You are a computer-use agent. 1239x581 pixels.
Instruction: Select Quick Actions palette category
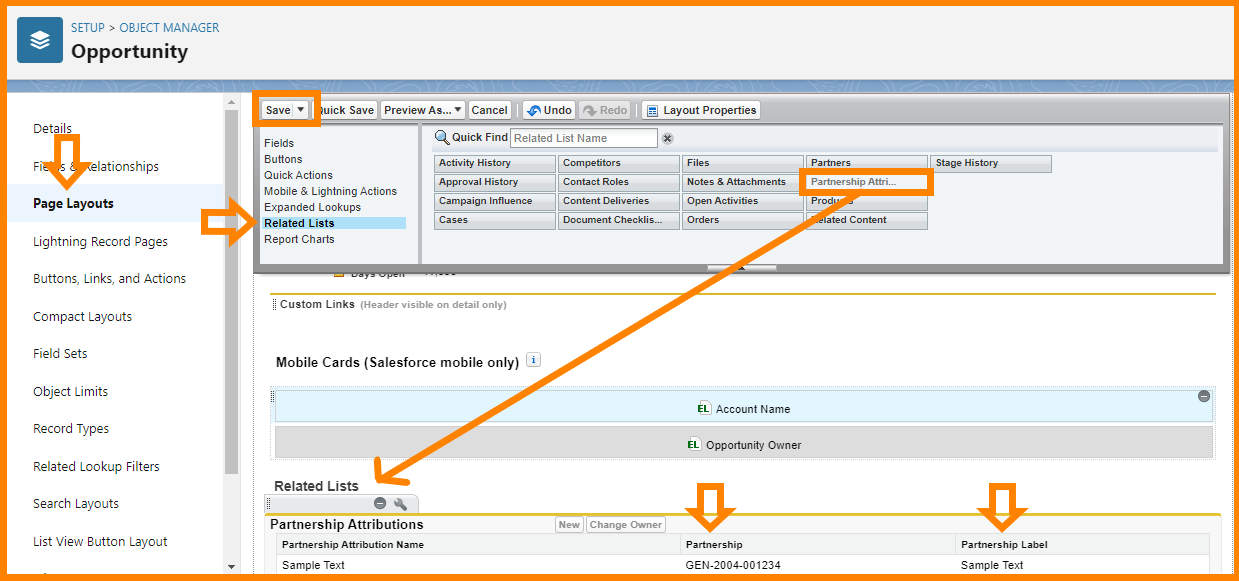298,175
